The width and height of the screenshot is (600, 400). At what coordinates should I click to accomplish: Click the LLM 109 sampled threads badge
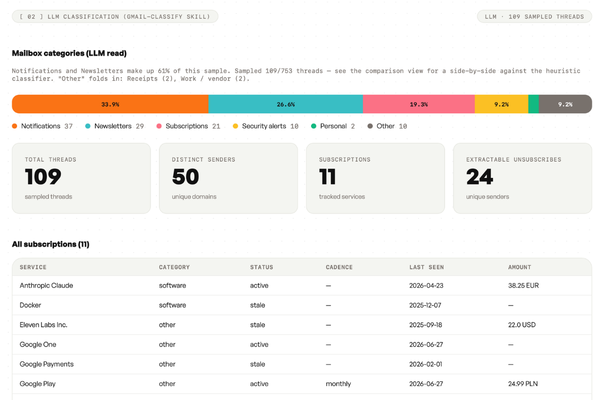(534, 16)
